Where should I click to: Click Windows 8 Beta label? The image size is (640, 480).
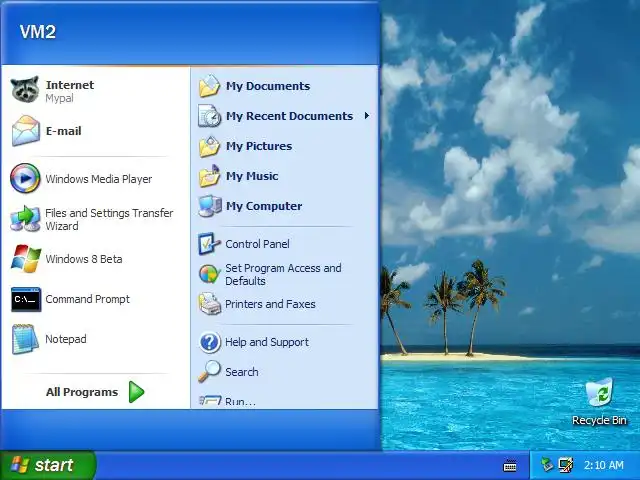[x=84, y=259]
